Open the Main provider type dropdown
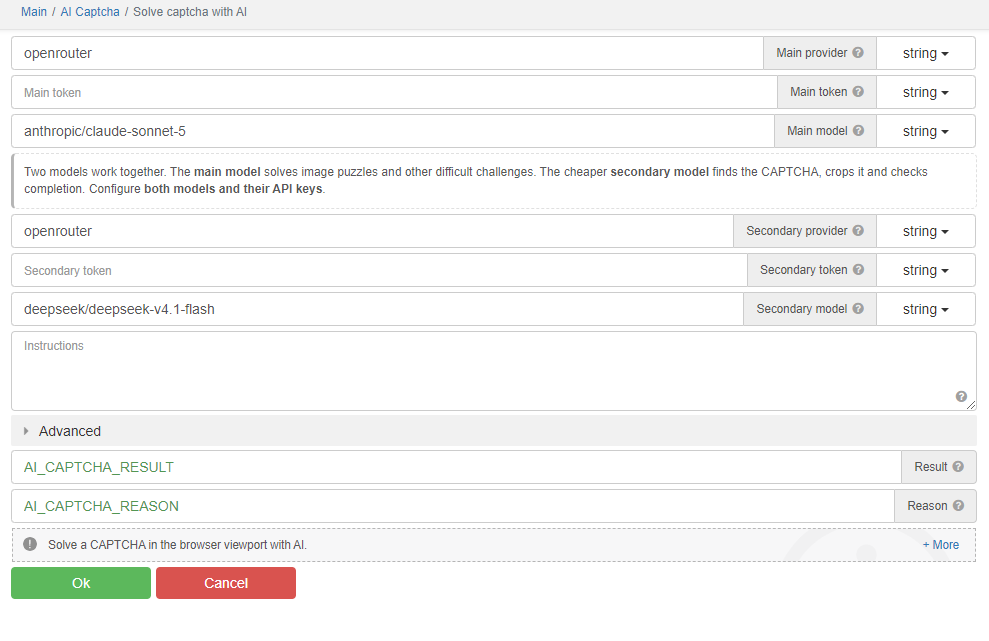The height and width of the screenshot is (641, 989). 925,54
